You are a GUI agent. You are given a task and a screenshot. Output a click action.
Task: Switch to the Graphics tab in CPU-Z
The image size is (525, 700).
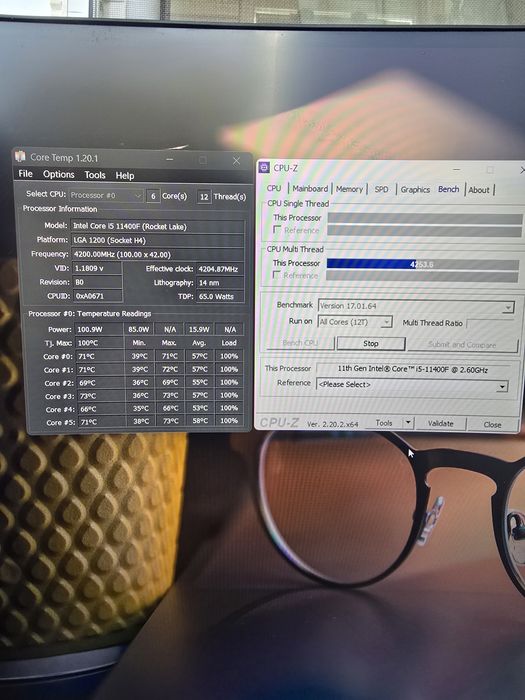415,190
